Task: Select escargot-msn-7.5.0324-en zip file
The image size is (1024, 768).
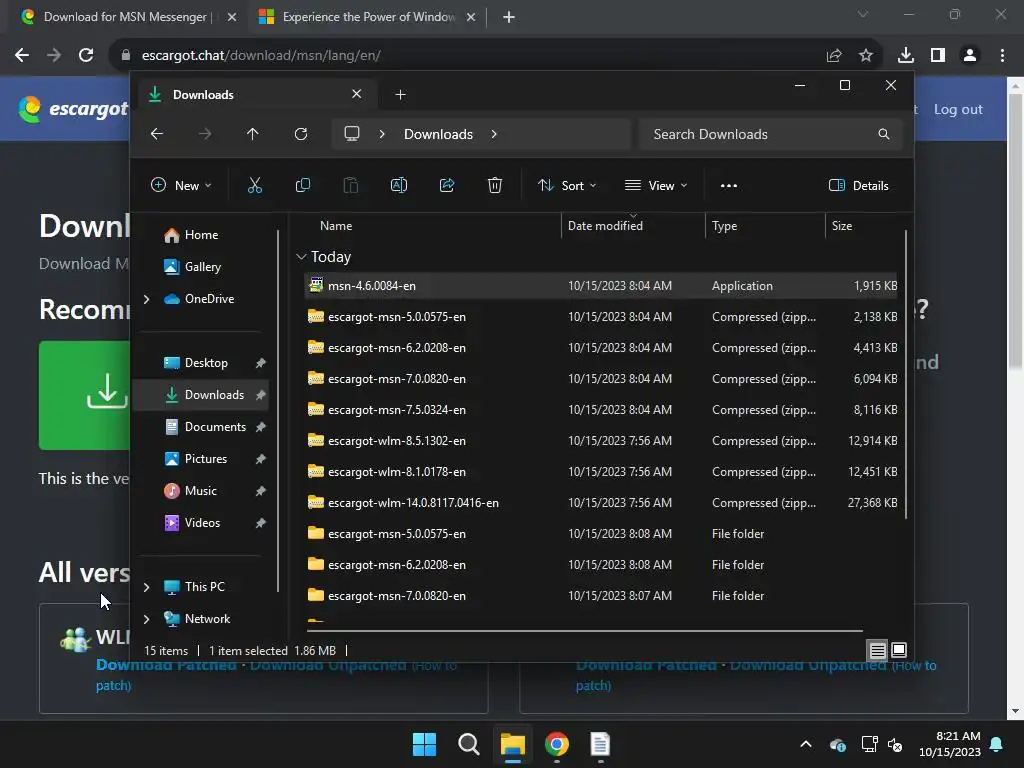Action: pyautogui.click(x=601, y=410)
